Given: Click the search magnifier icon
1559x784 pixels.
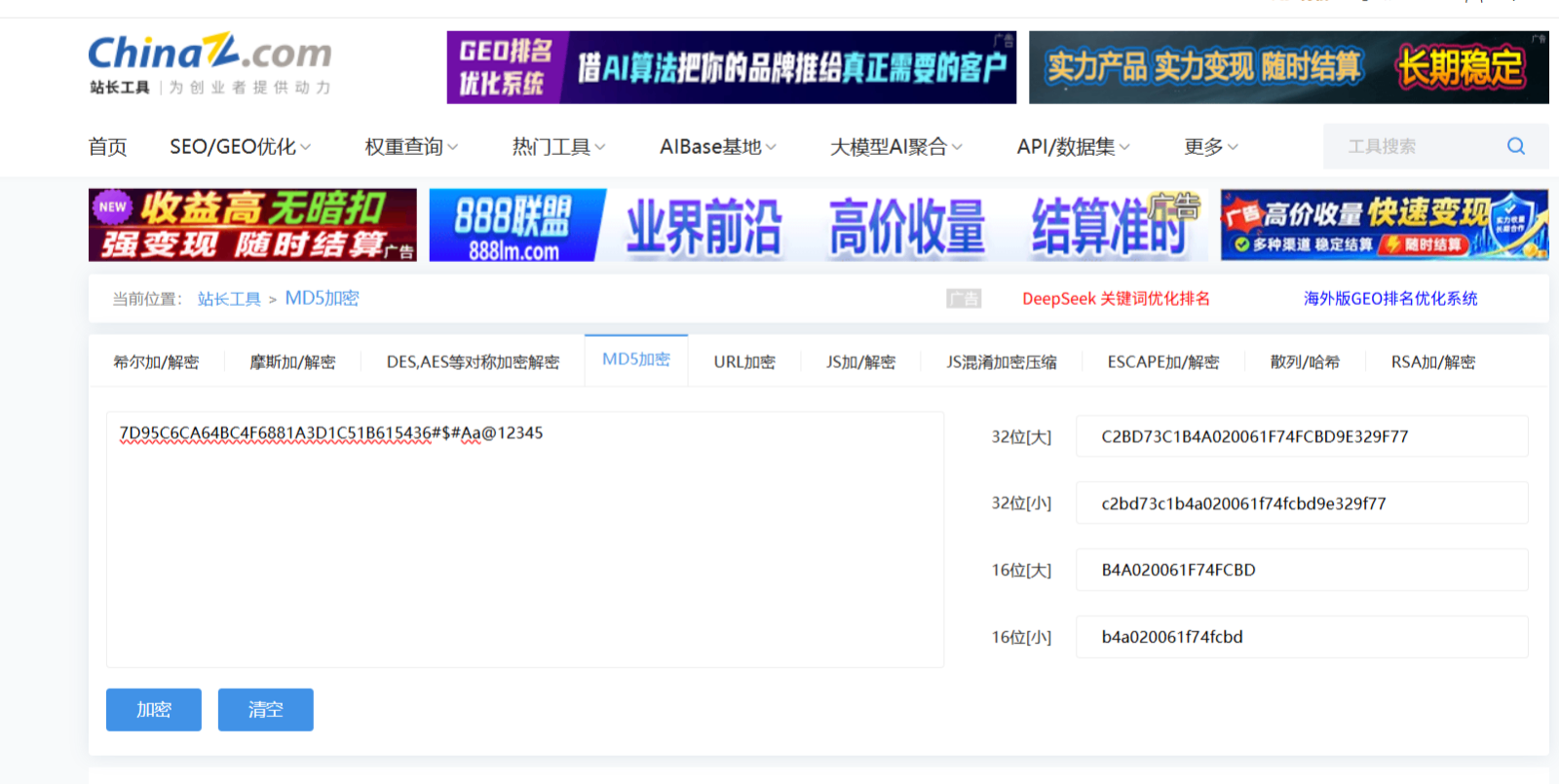Looking at the screenshot, I should pyautogui.click(x=1515, y=146).
